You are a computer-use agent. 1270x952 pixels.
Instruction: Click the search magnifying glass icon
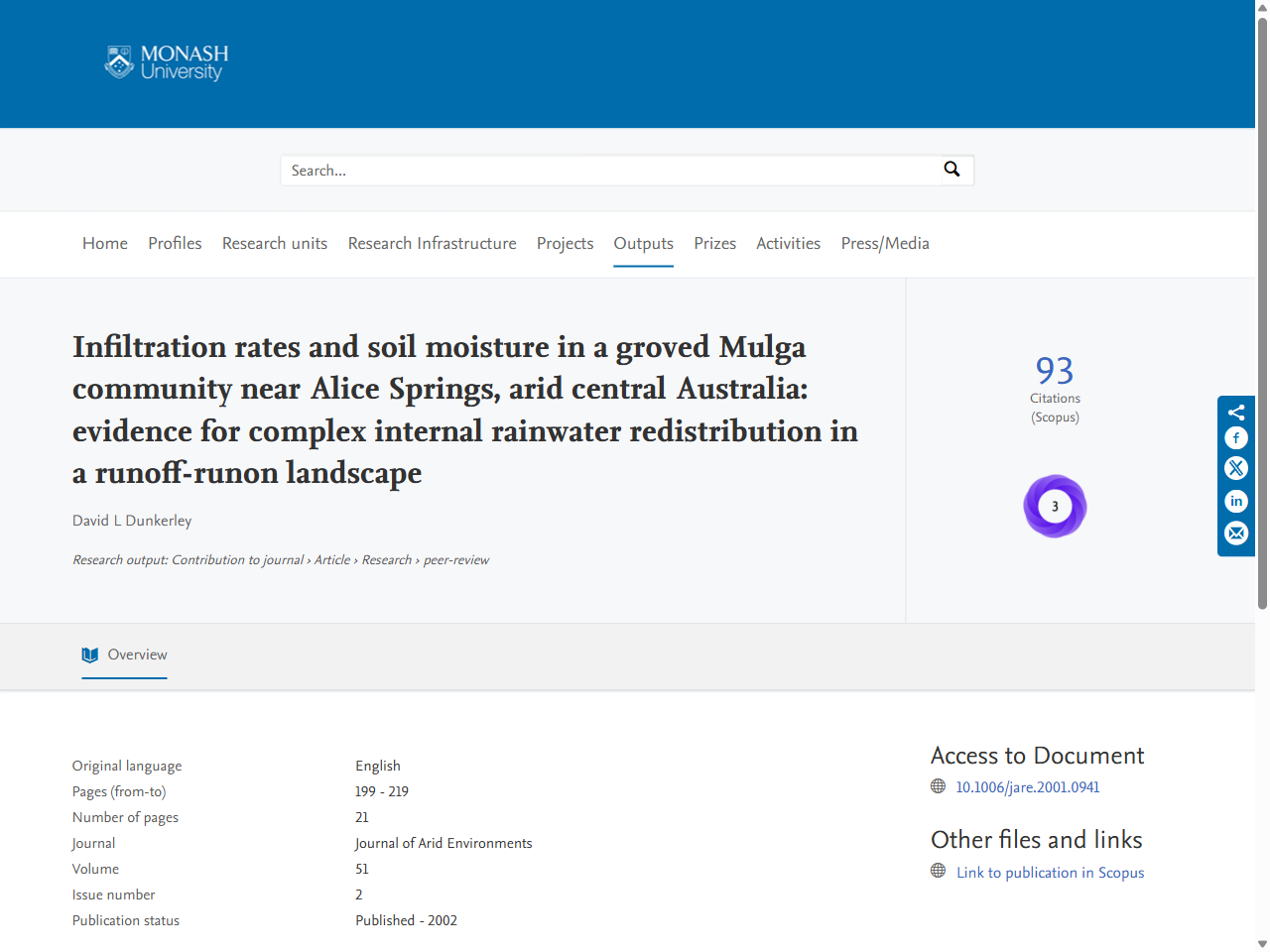tap(952, 170)
